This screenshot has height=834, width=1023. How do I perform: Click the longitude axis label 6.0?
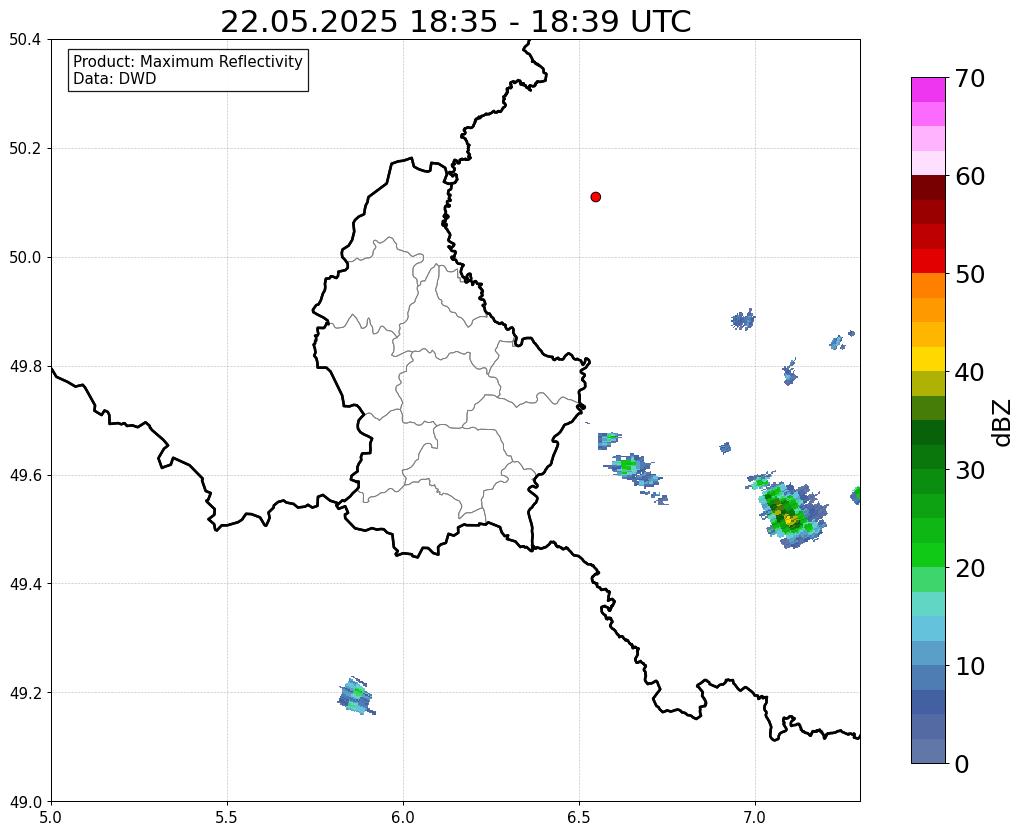[x=403, y=817]
